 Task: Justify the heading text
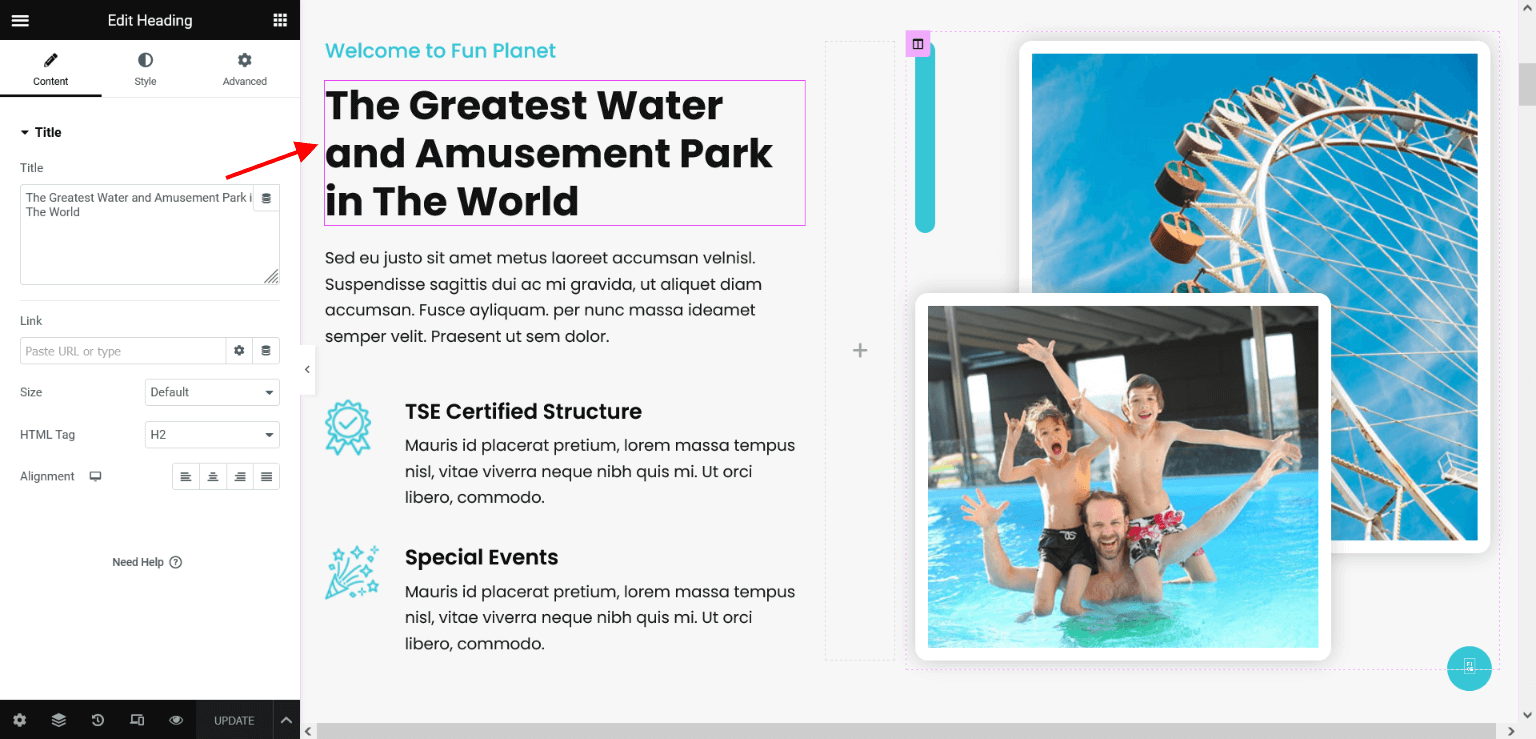tap(267, 477)
